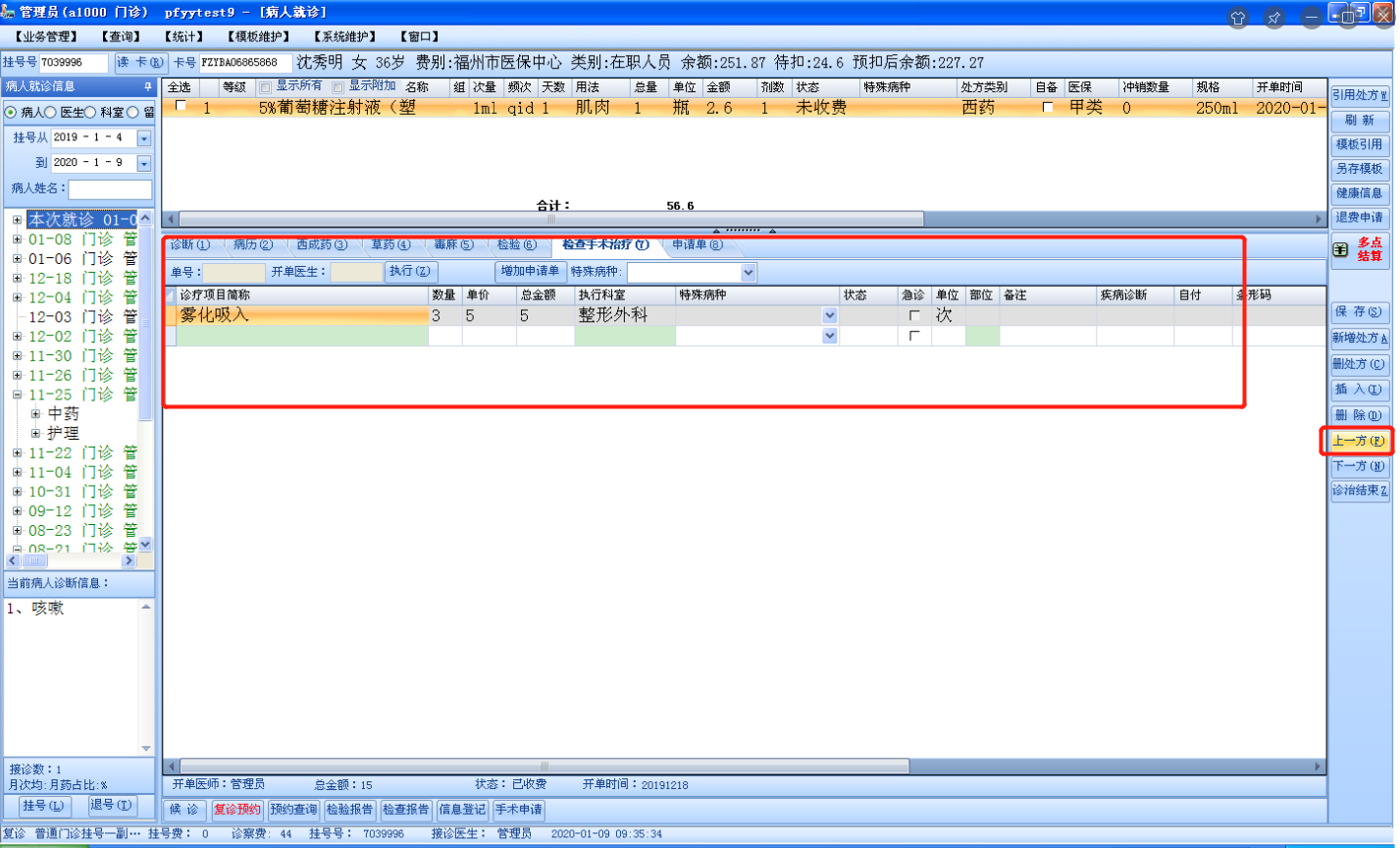Open 特殊病种 dropdown in 雾化吸入 row

830,316
